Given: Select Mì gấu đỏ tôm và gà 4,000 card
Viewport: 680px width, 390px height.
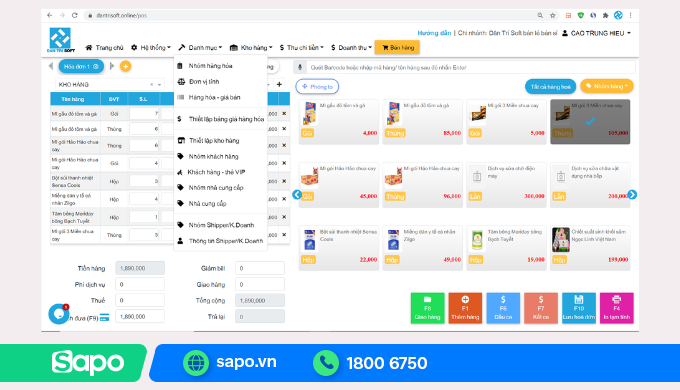Looking at the screenshot, I should (x=339, y=121).
